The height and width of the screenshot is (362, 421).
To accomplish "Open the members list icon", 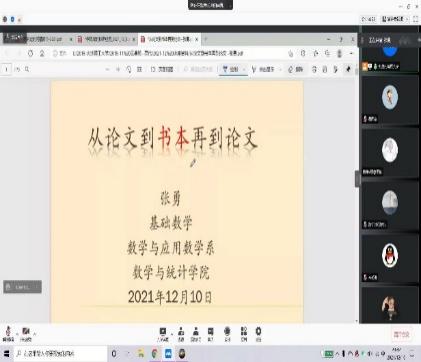I will click(x=196, y=334).
